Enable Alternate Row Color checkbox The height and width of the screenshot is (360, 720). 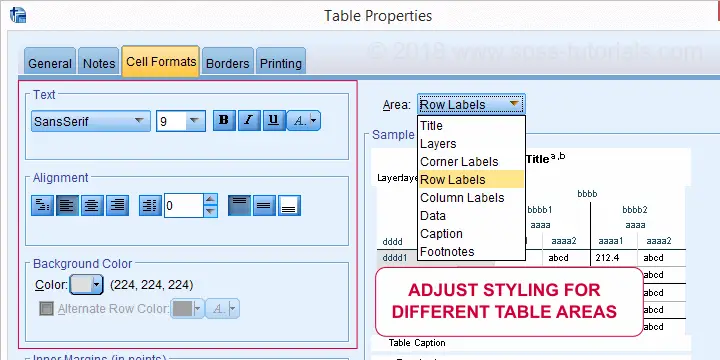coord(46,309)
